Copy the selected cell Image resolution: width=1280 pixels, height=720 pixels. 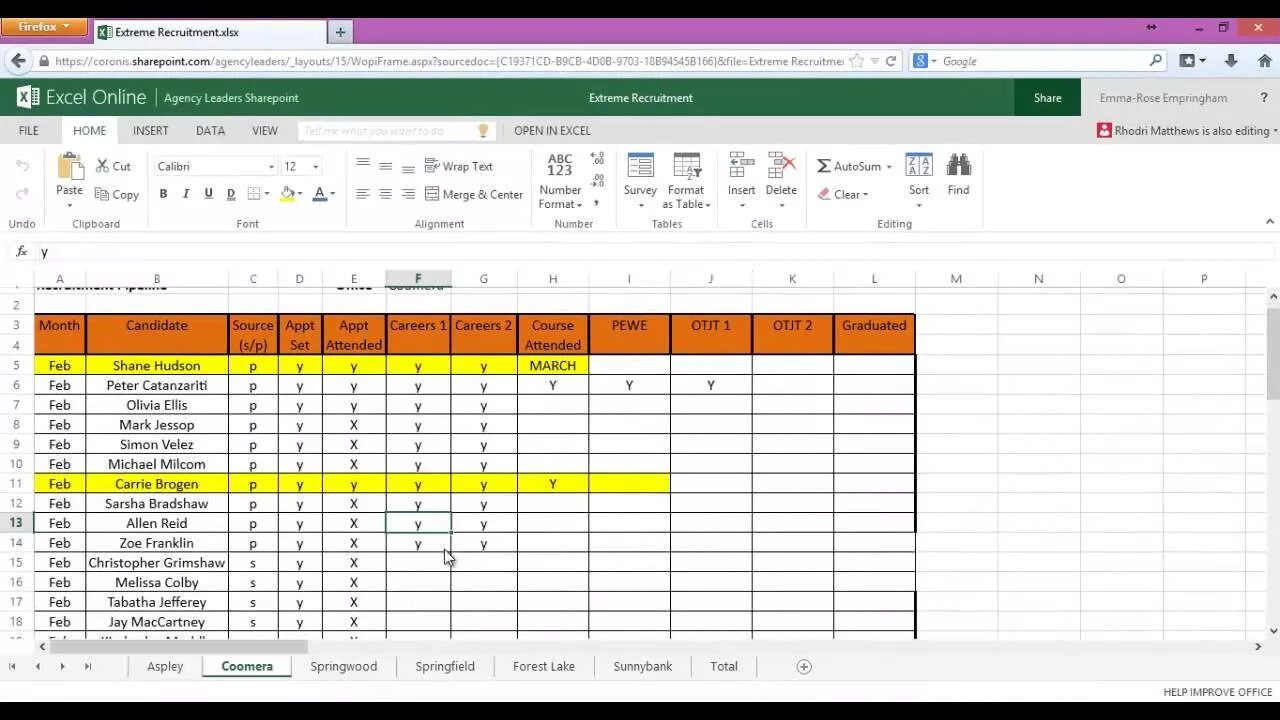(x=117, y=195)
